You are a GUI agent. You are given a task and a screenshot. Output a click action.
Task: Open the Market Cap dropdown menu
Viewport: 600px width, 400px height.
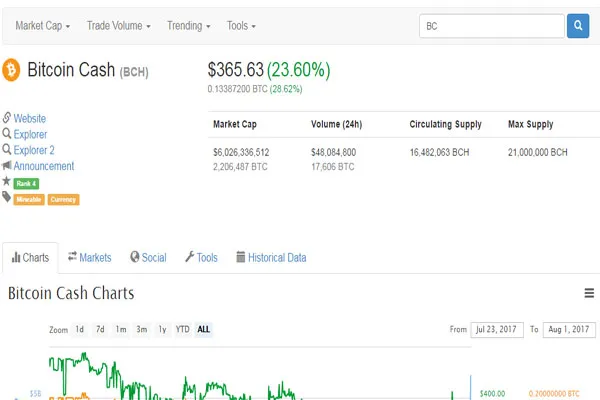point(42,26)
